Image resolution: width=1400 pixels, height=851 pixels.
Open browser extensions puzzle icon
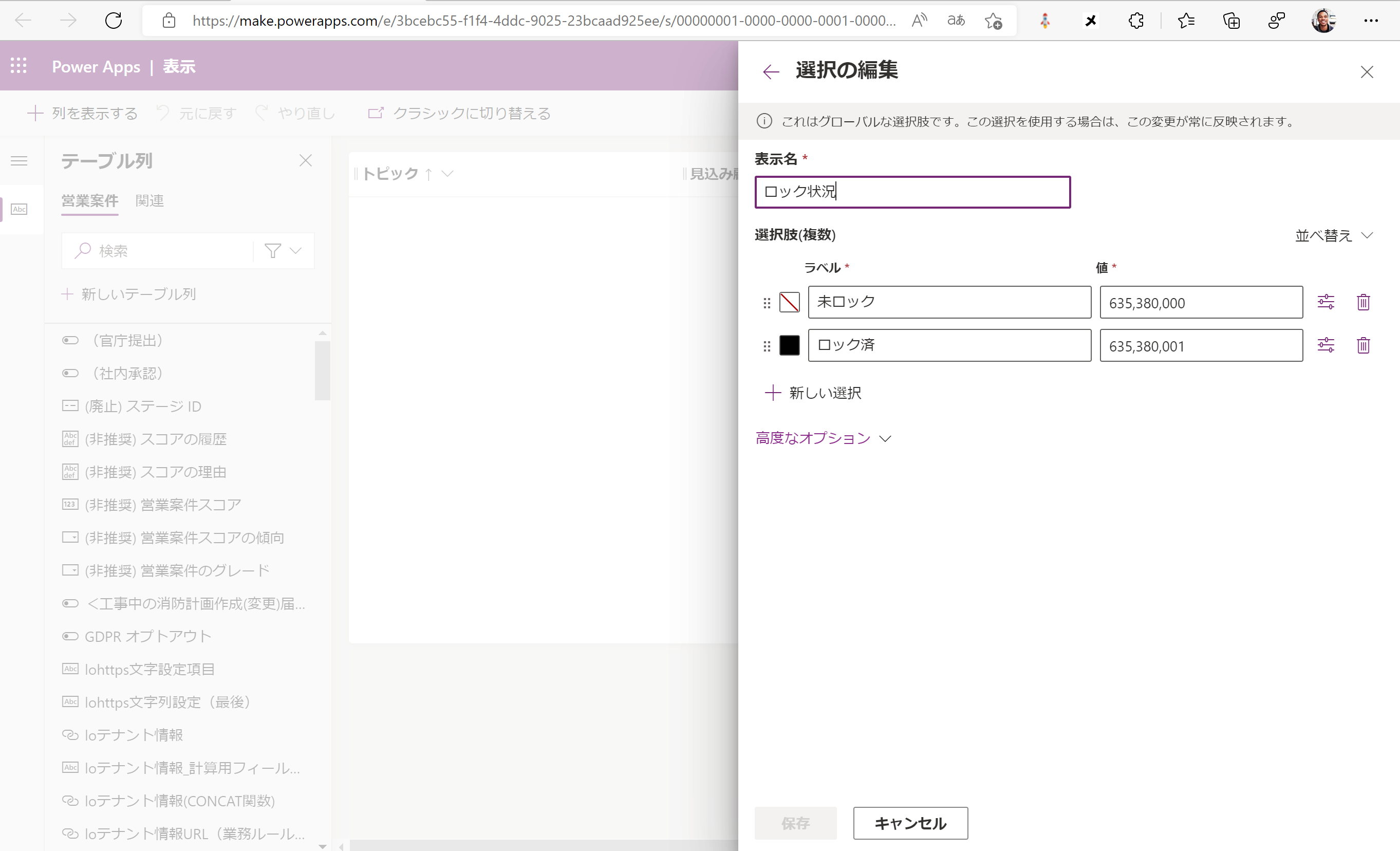pyautogui.click(x=1136, y=21)
